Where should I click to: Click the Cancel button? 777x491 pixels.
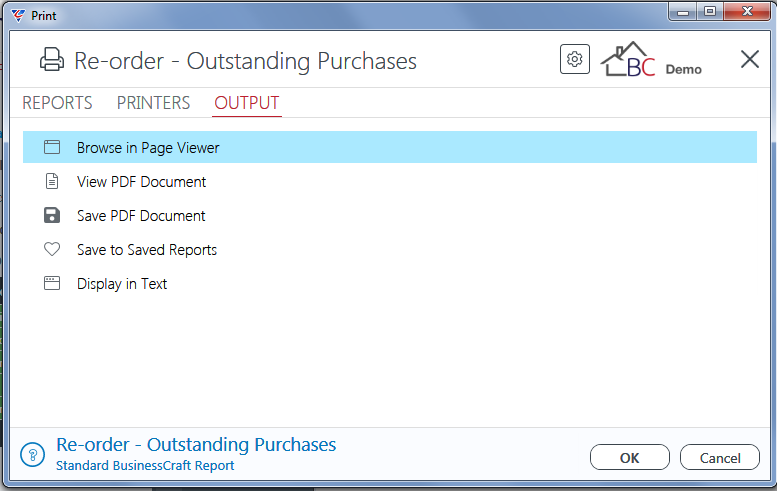(x=720, y=457)
